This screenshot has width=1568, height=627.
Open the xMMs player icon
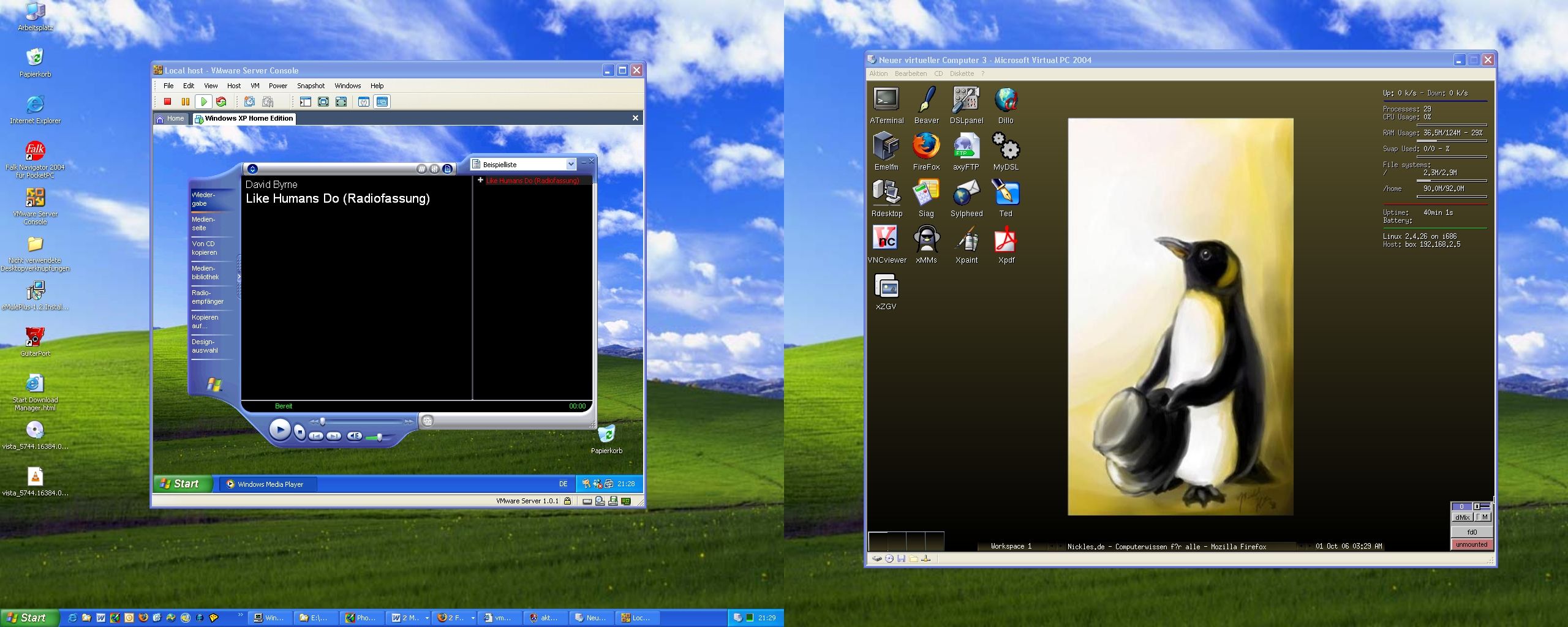926,246
